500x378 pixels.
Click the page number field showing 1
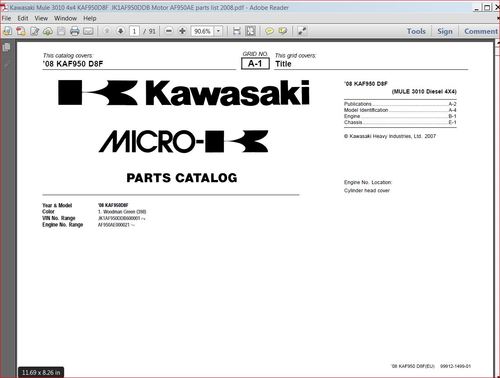[x=134, y=31]
